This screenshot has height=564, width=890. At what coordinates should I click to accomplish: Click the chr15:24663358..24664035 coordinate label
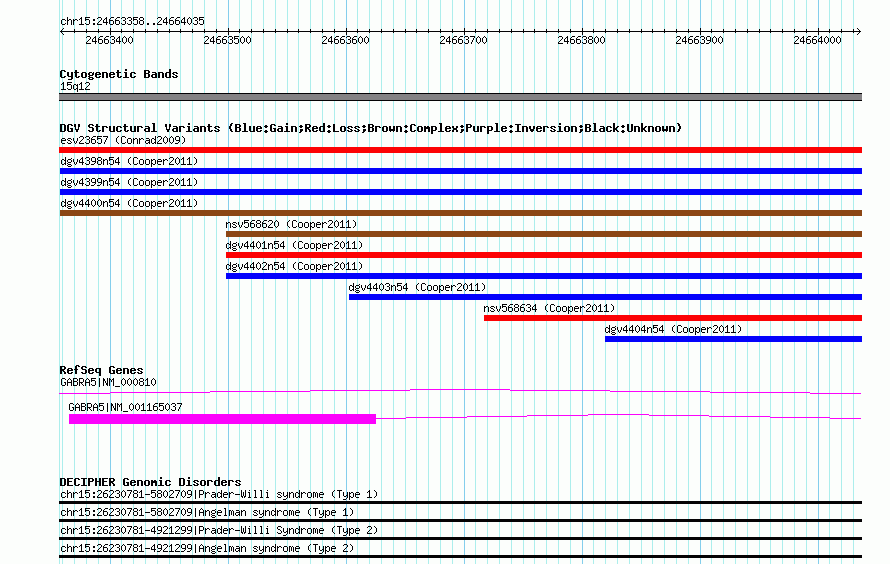click(x=132, y=21)
